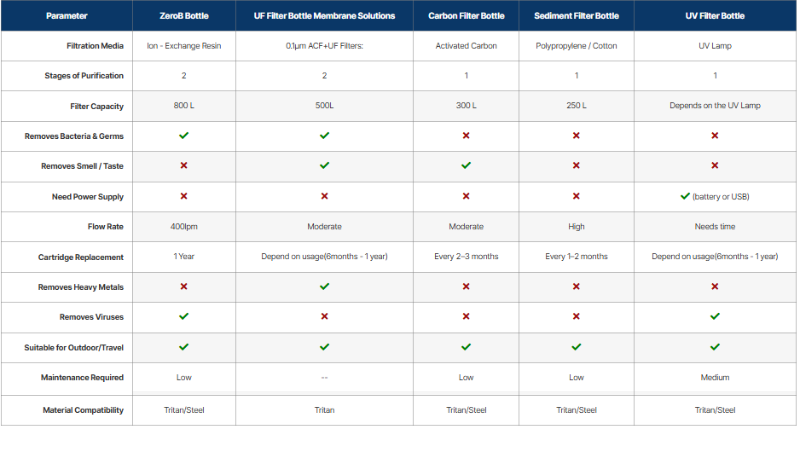Click UF Filter Bottle check for Removes Heavy Metals
Viewport: 800px width, 450px height.
coord(324,287)
